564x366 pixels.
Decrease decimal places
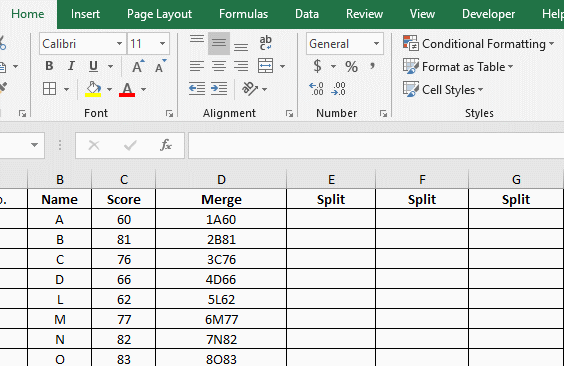point(338,89)
